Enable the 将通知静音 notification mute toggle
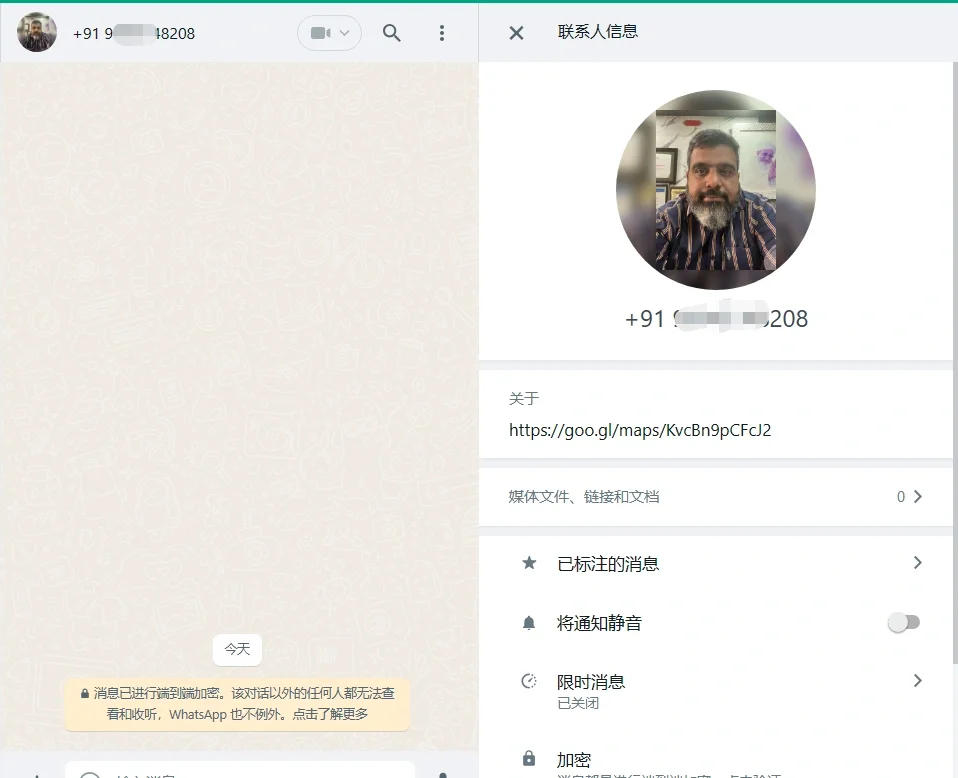Image resolution: width=958 pixels, height=778 pixels. 903,621
